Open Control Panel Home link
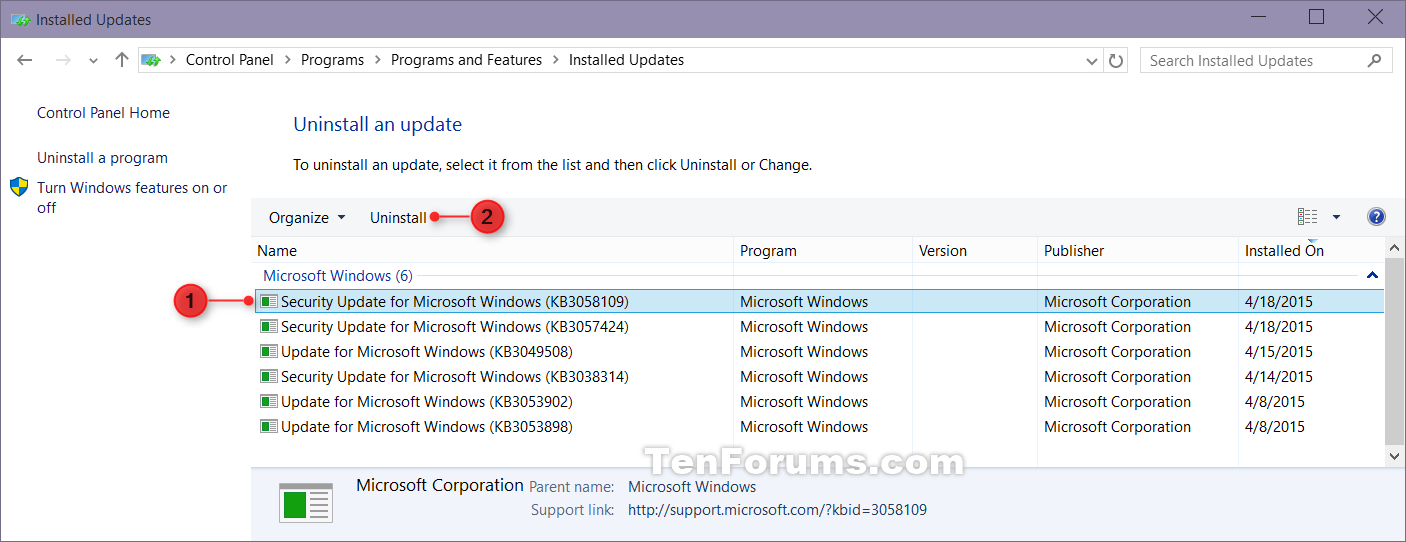Image resolution: width=1406 pixels, height=542 pixels. point(103,113)
